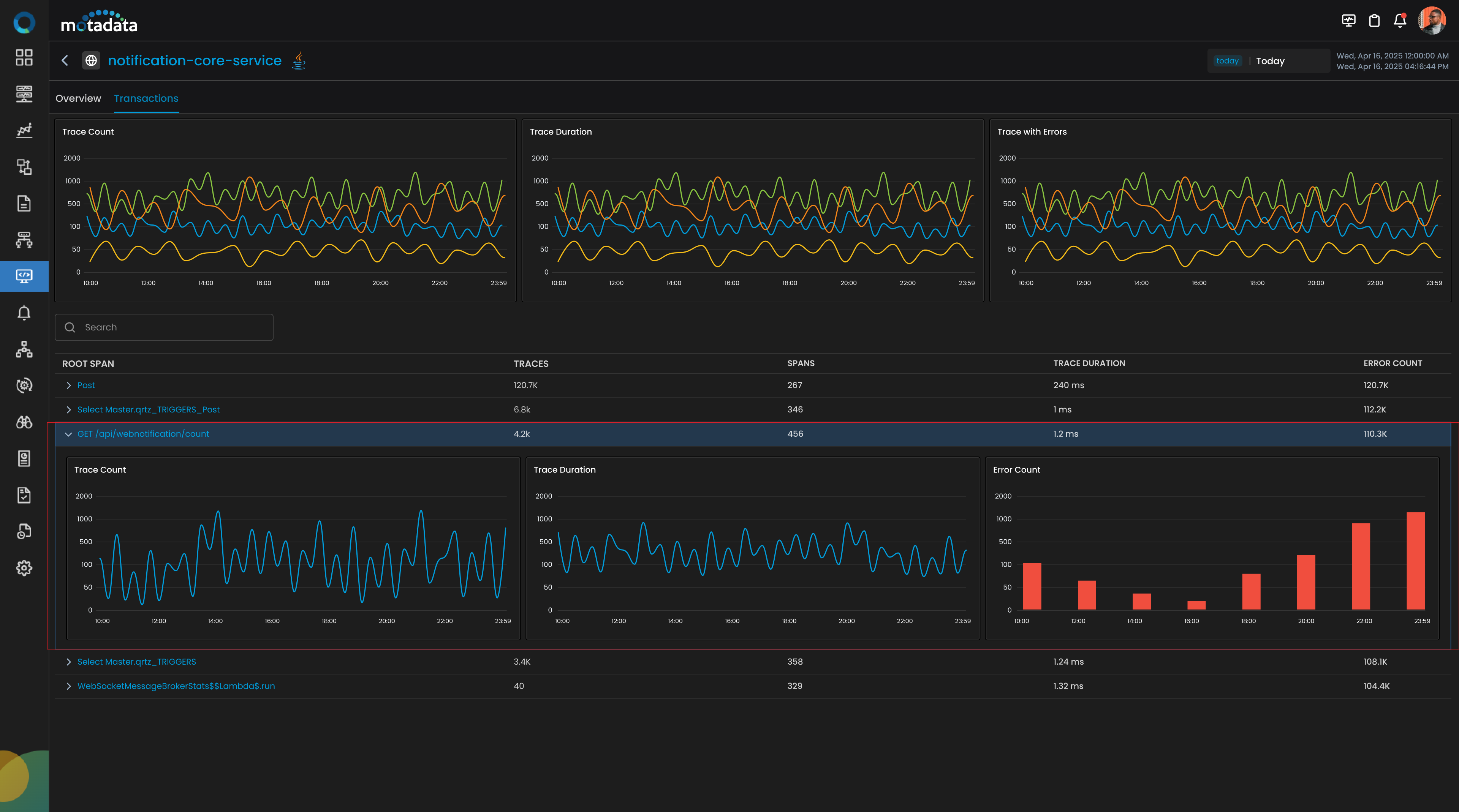This screenshot has height=812, width=1459.
Task: Click the back arrow beside notification-core-service
Action: [x=65, y=61]
